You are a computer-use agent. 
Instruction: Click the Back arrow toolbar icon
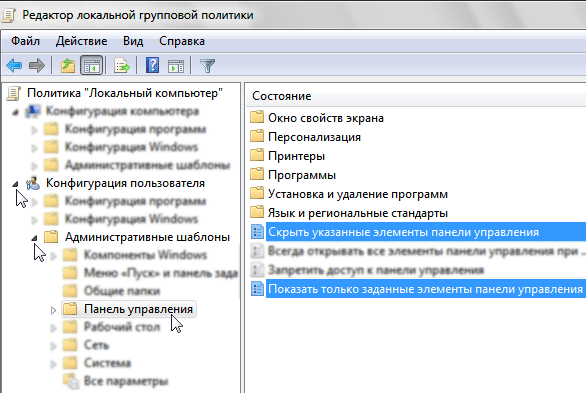(14, 66)
